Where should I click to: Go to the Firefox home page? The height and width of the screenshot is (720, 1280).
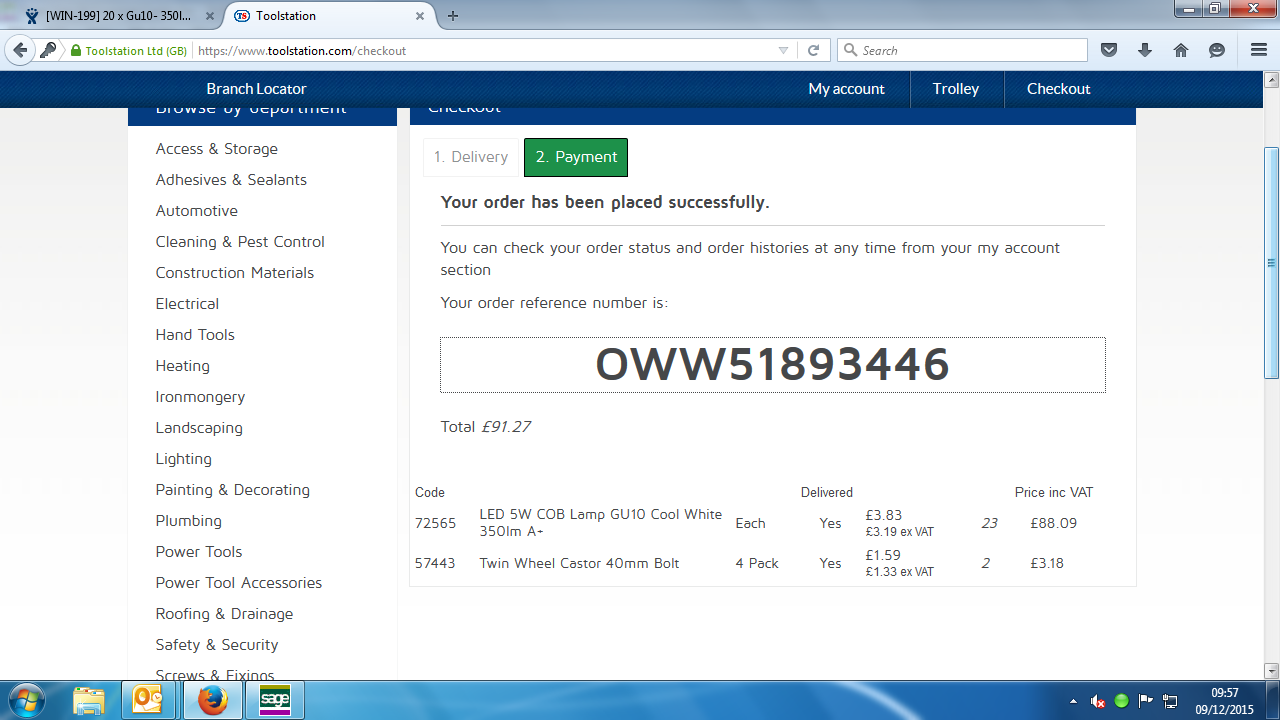[1181, 50]
